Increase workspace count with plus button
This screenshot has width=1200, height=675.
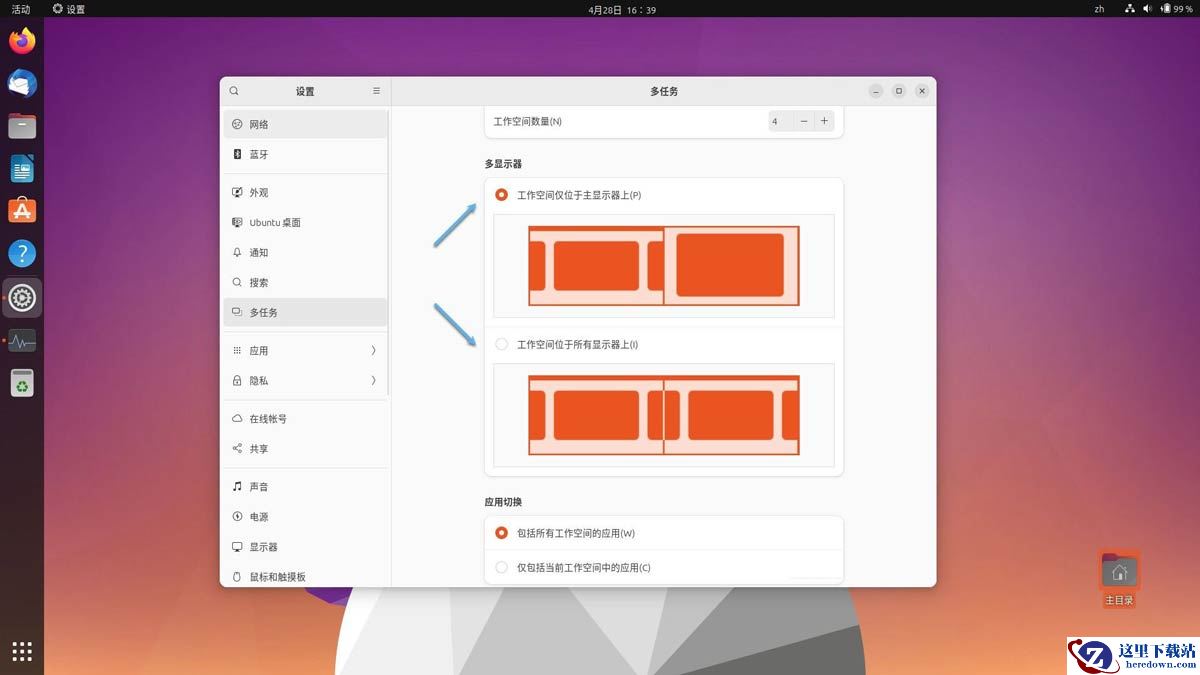click(x=824, y=121)
